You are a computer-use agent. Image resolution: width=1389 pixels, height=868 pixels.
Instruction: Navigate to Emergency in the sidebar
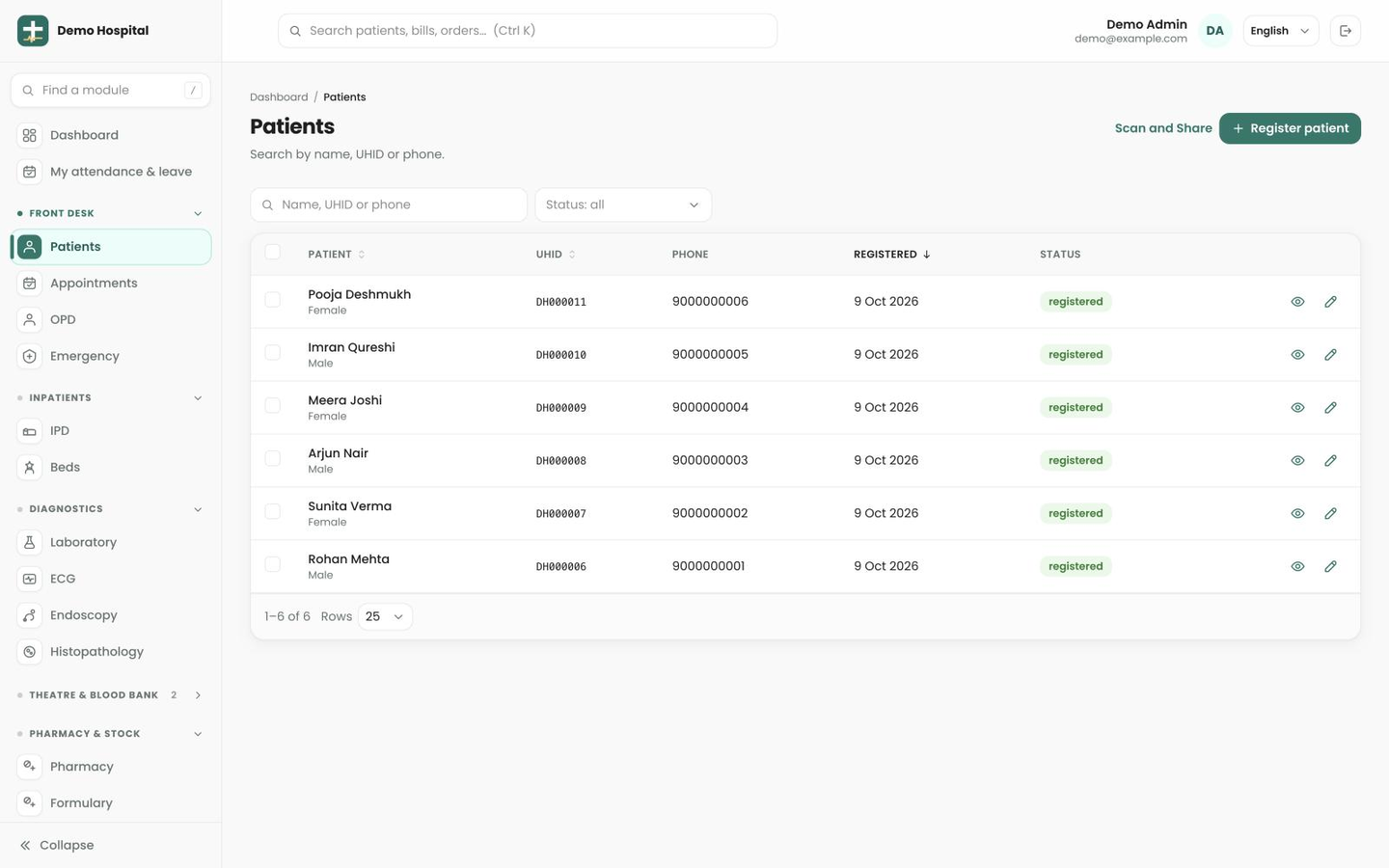(111, 357)
